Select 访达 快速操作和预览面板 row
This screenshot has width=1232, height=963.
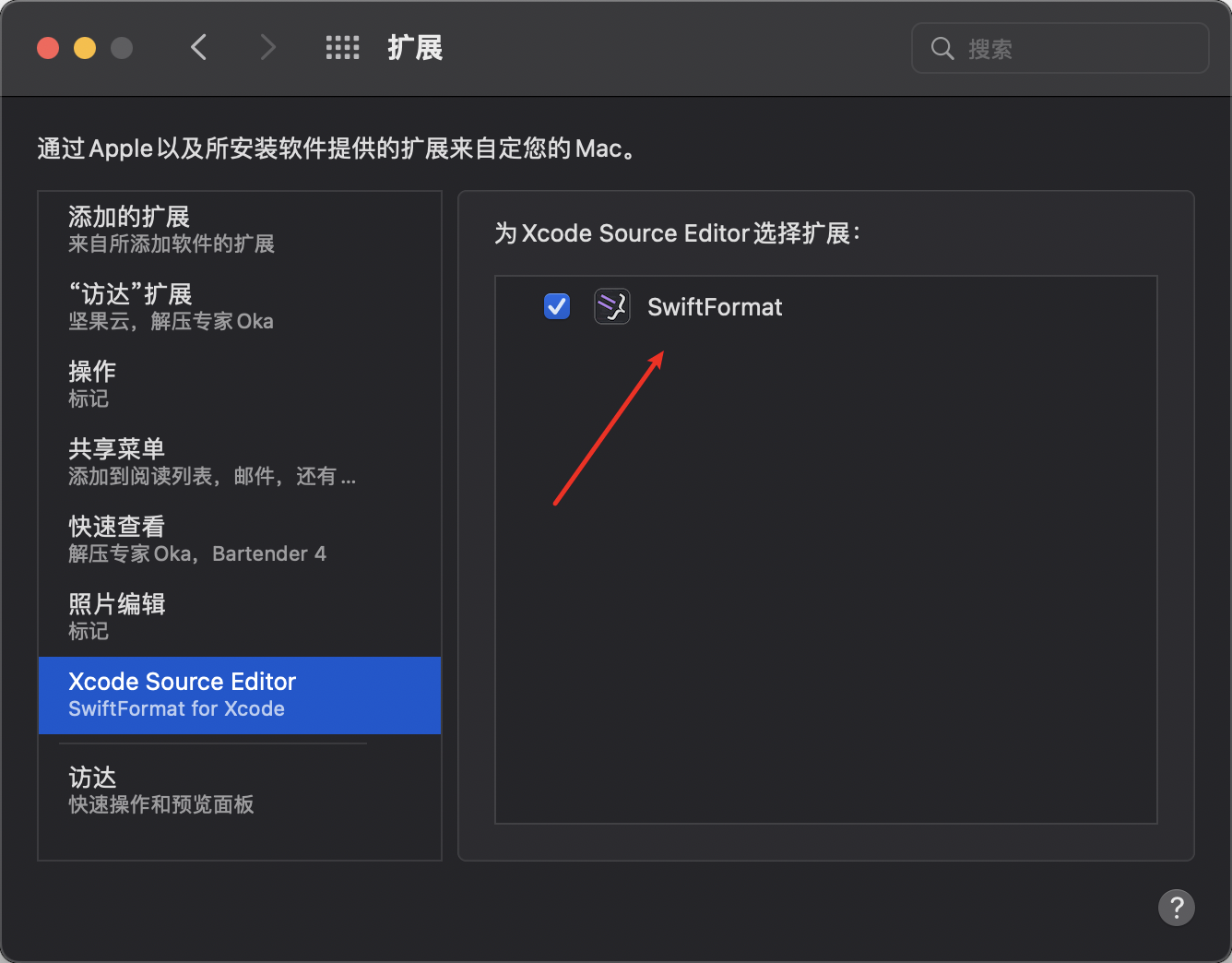pos(240,791)
